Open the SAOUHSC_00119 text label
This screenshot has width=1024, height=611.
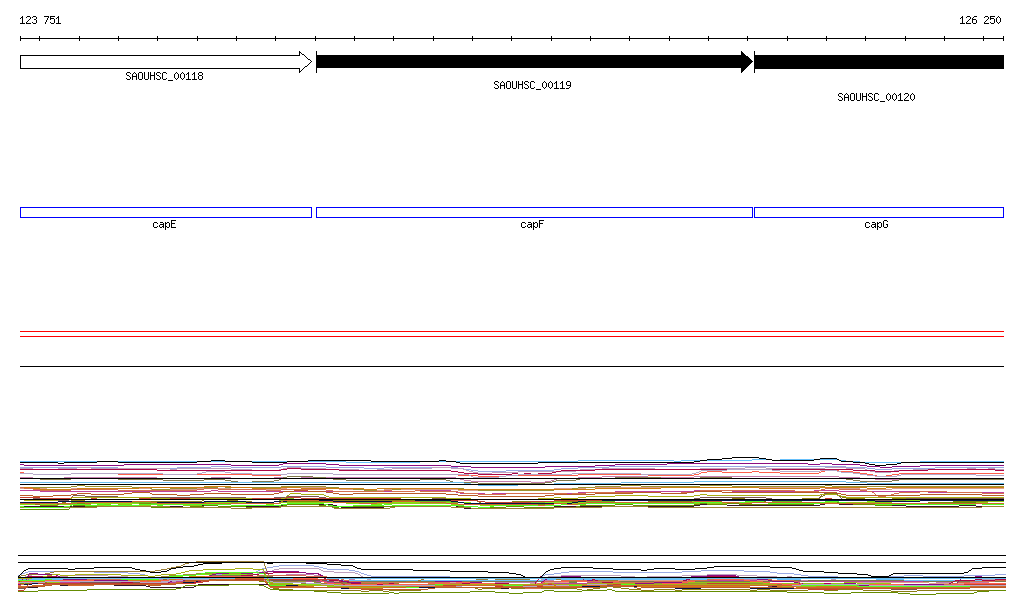pos(532,85)
